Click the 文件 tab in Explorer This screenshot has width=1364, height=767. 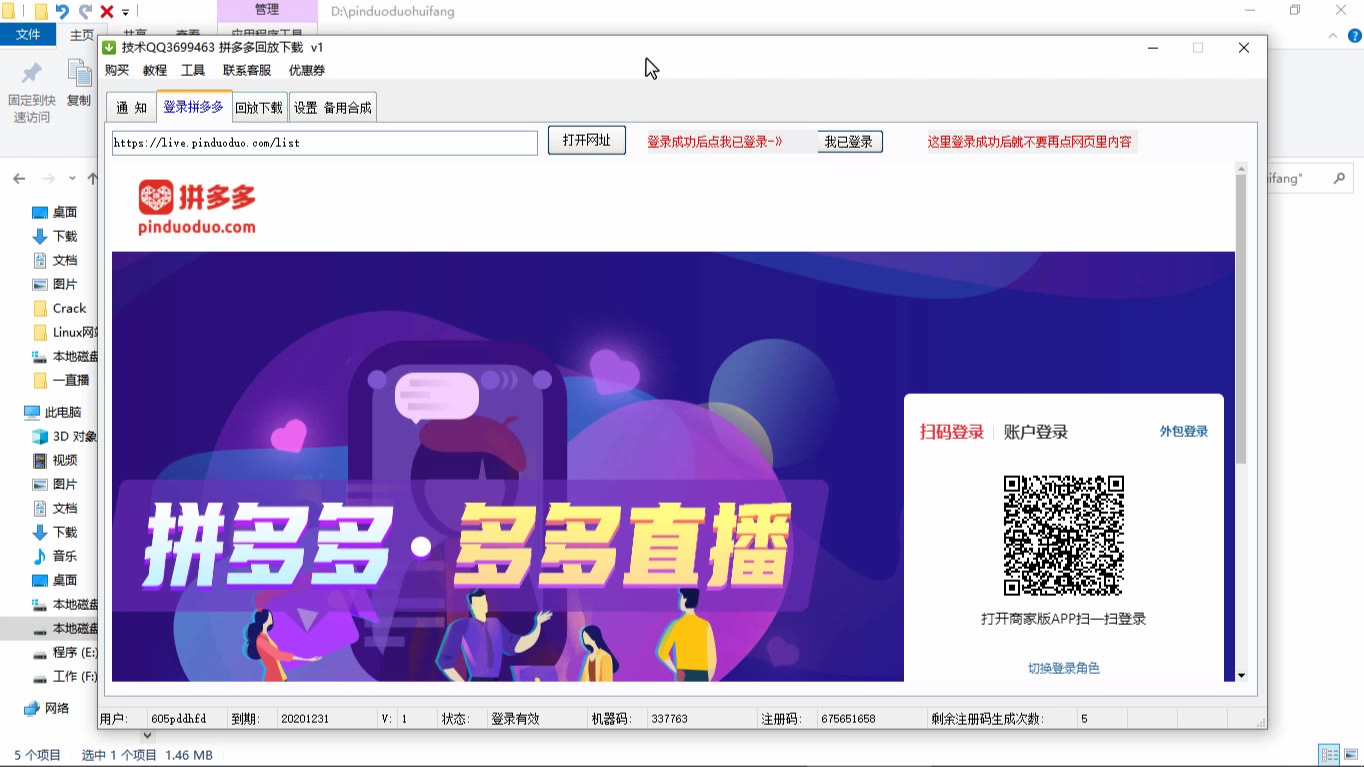28,35
